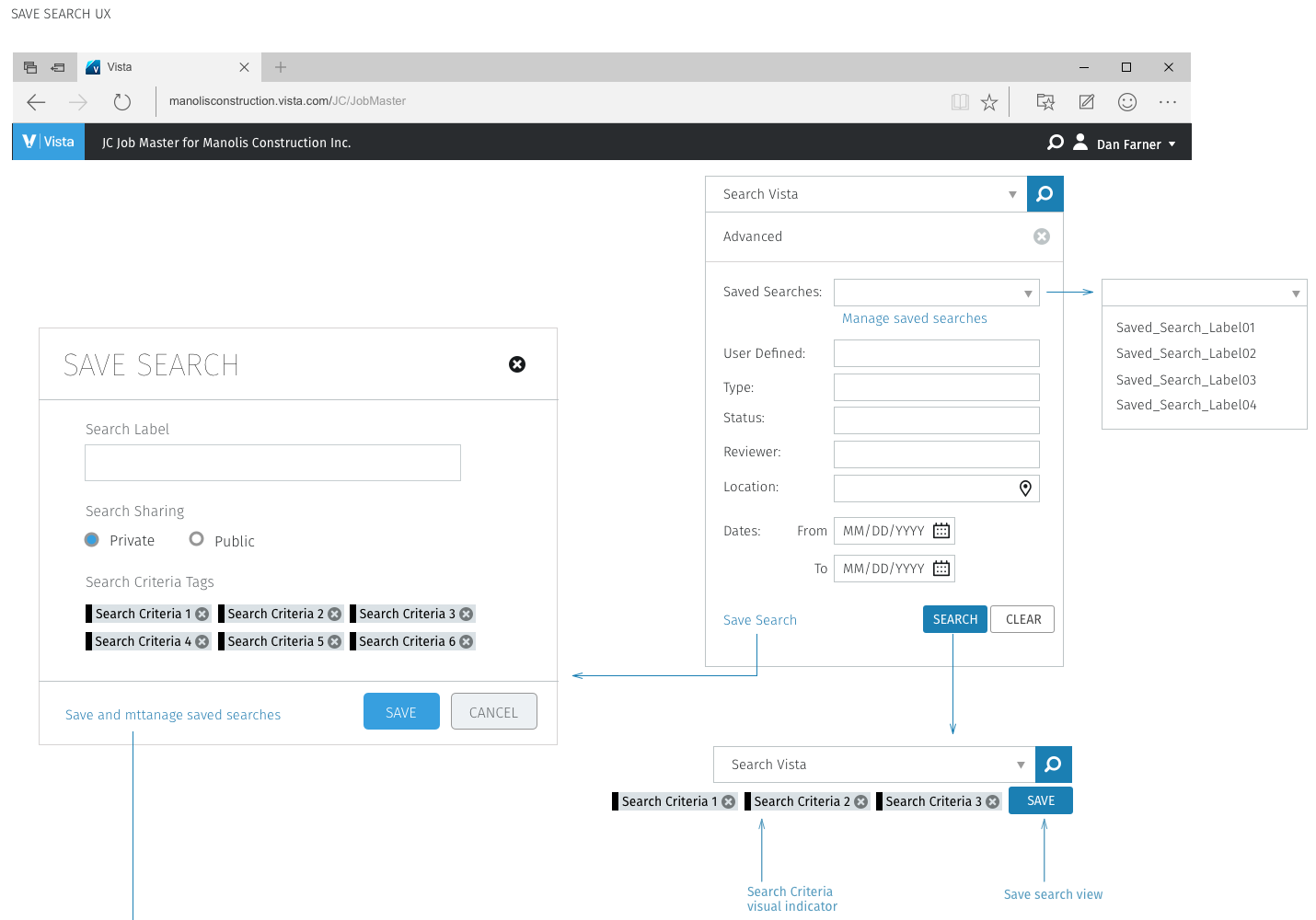
Task: Click the user profile icon beside Dan Farner
Action: coord(1080,142)
